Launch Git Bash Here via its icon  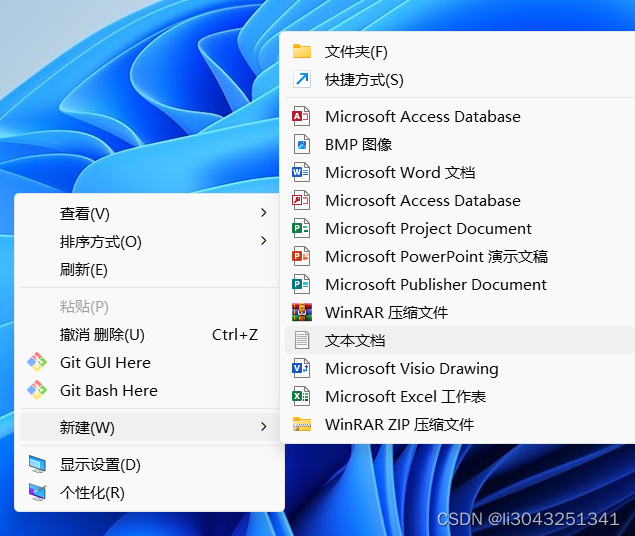[x=37, y=390]
